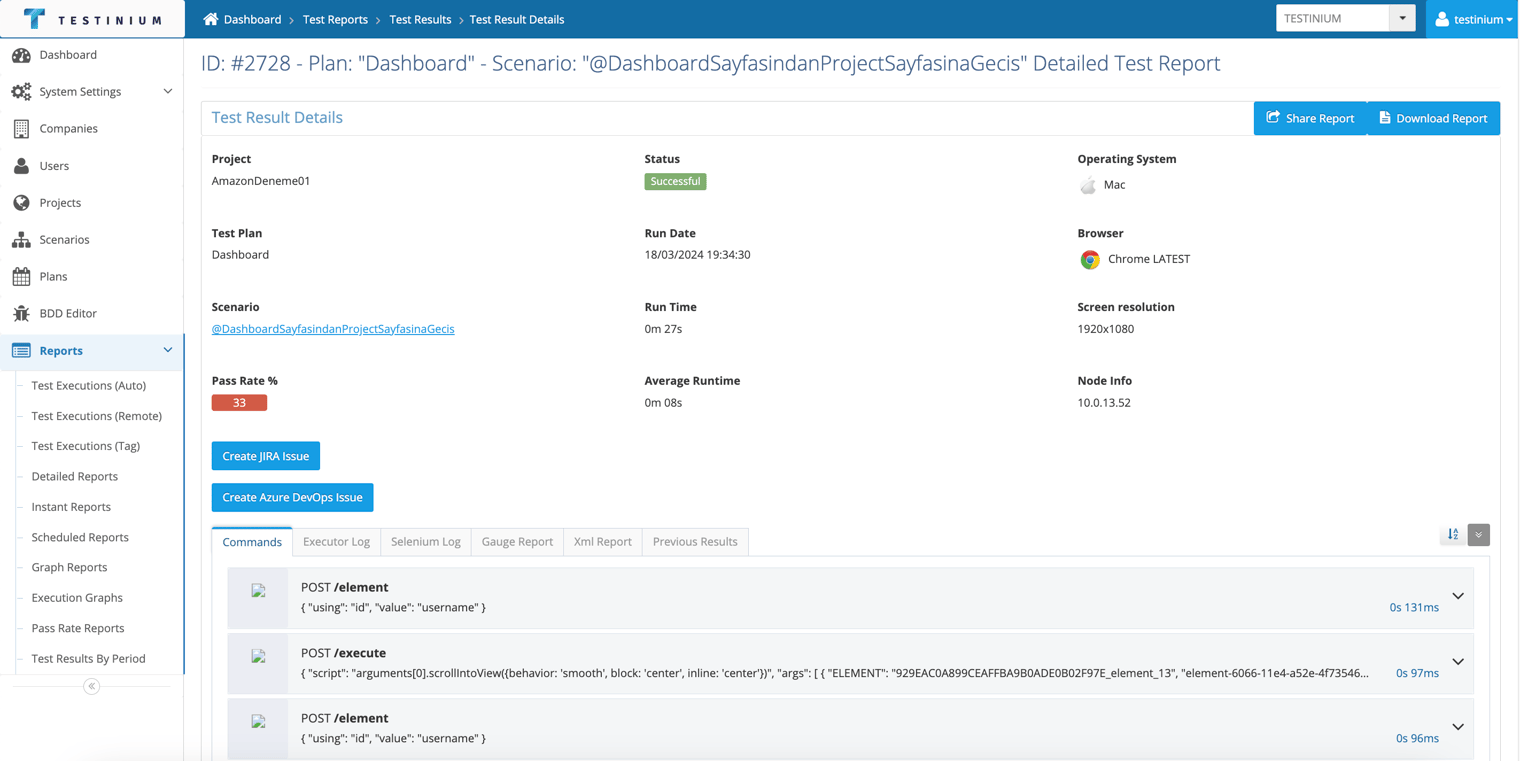The image size is (1520, 761).
Task: Click Create JIRA Issue button
Action: coord(266,456)
